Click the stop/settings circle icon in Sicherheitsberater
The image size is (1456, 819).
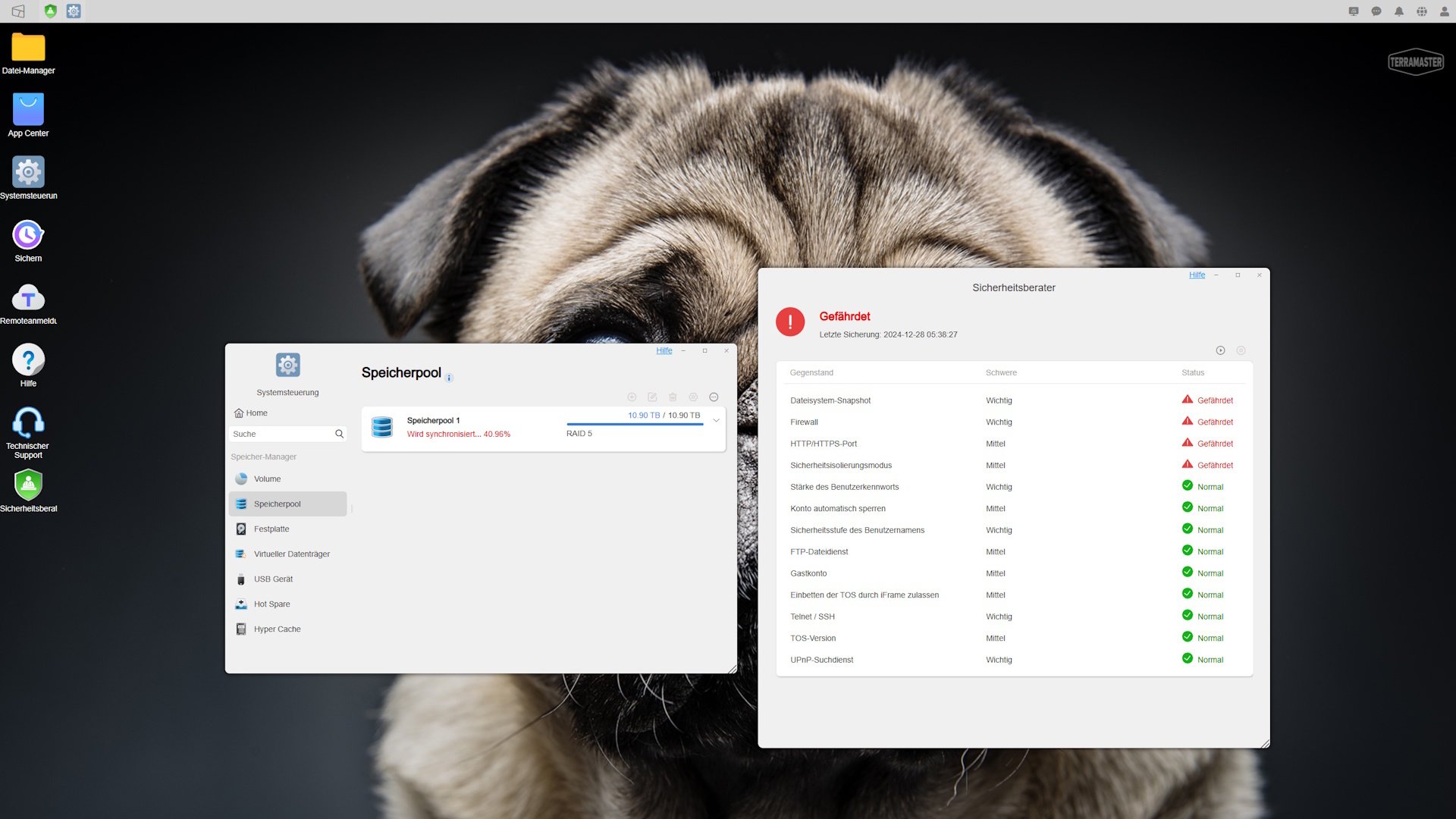[1241, 350]
